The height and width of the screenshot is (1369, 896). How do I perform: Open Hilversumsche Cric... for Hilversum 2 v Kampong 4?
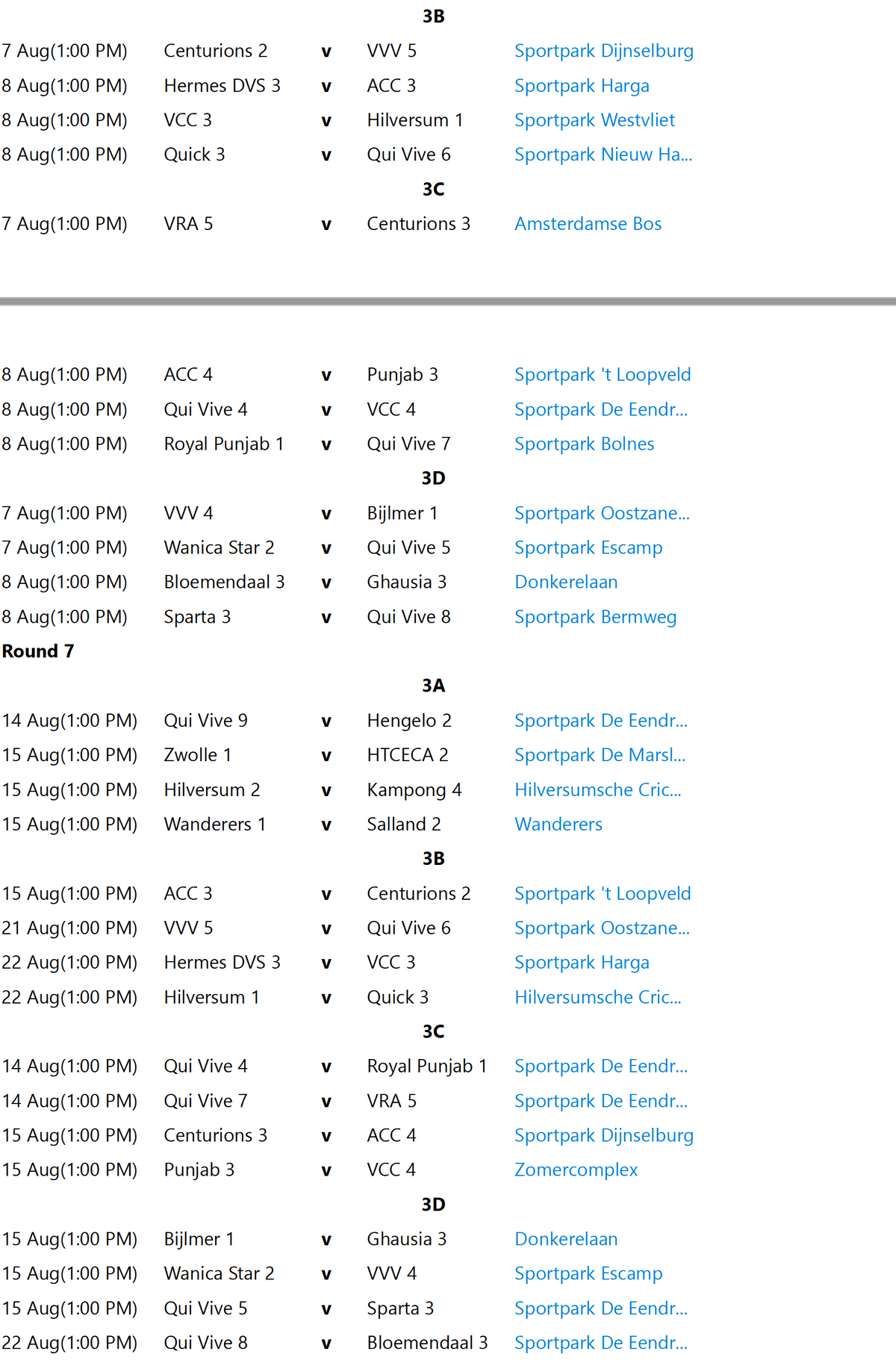pos(597,790)
